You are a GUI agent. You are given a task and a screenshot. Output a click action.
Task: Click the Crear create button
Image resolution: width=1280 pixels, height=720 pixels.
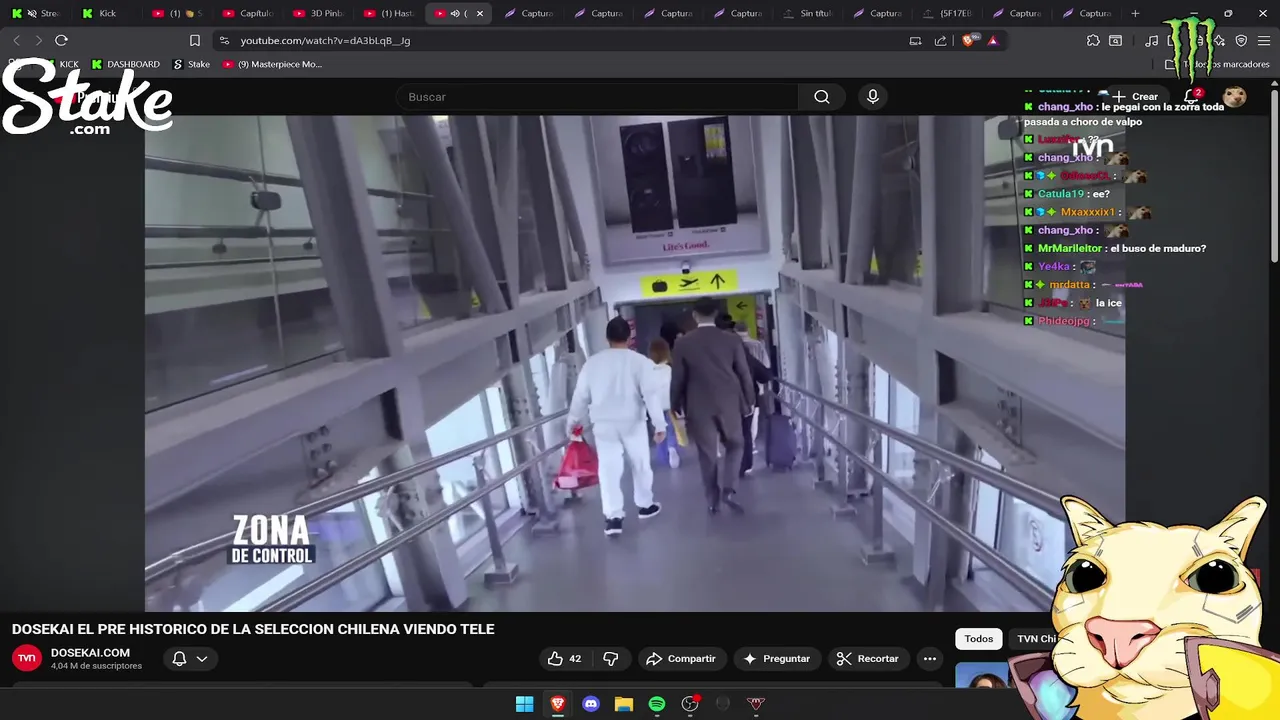coord(1135,97)
